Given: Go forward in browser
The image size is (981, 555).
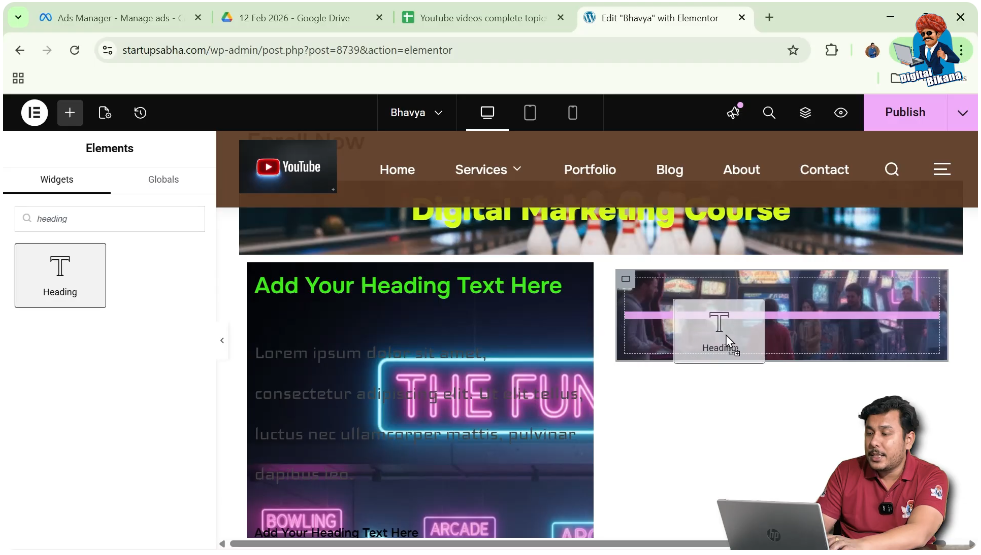Looking at the screenshot, I should pos(47,50).
